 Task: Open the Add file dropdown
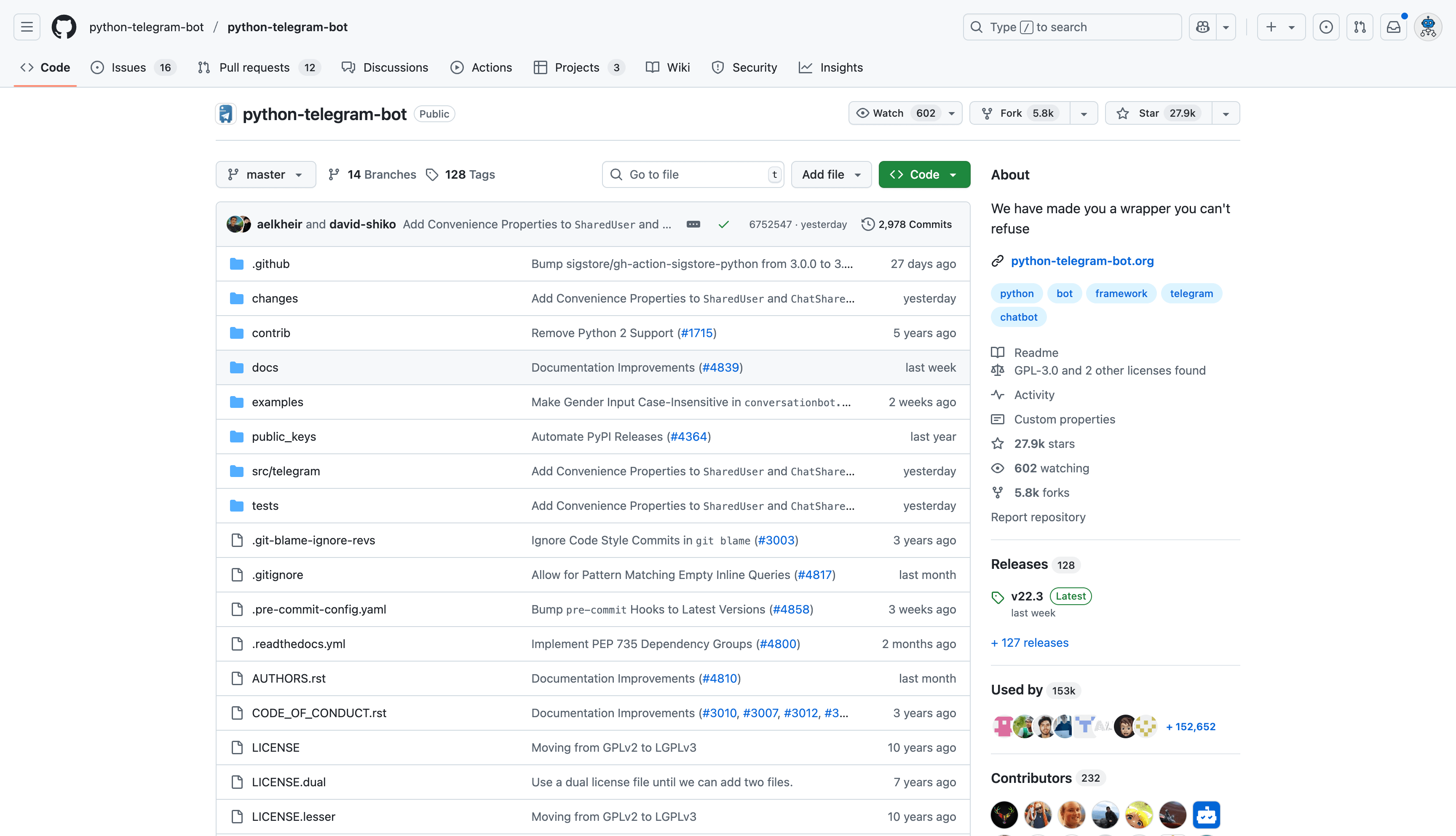[831, 174]
